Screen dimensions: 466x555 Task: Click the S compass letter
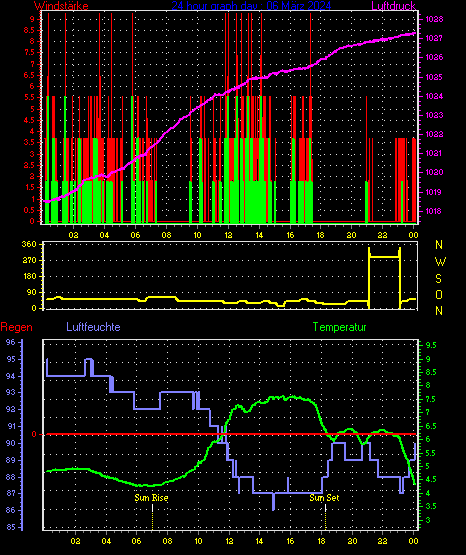pyautogui.click(x=438, y=279)
